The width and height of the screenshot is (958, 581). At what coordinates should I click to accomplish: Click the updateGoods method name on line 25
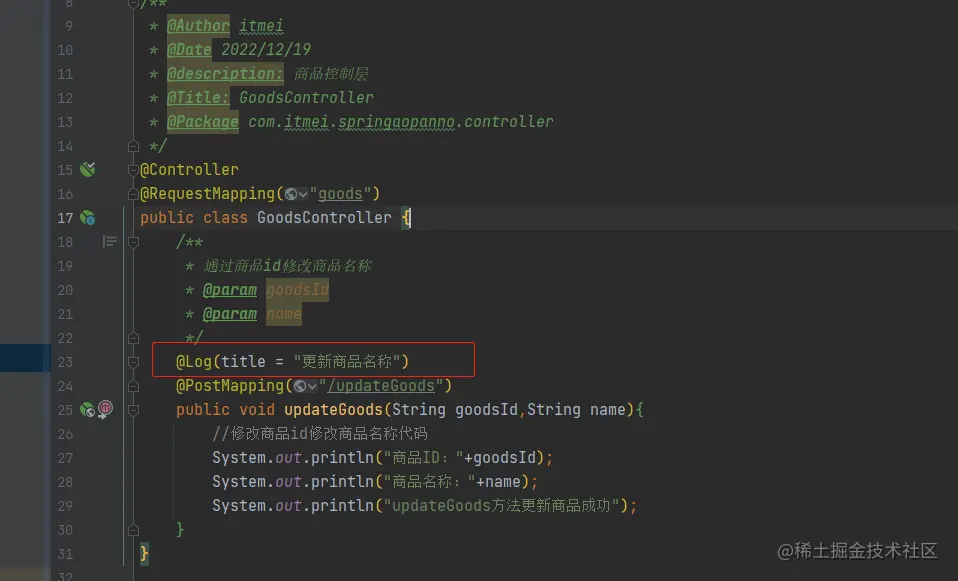tap(333, 409)
